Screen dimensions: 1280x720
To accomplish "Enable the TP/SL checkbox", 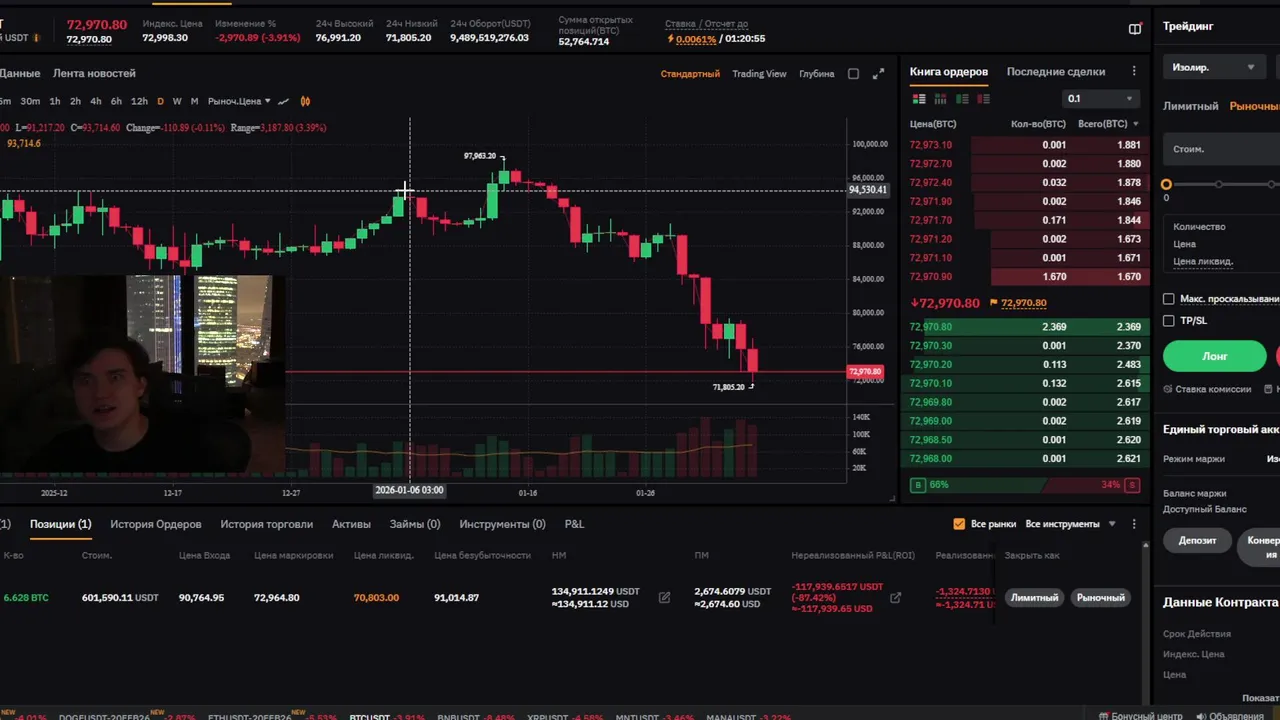I will click(1168, 321).
